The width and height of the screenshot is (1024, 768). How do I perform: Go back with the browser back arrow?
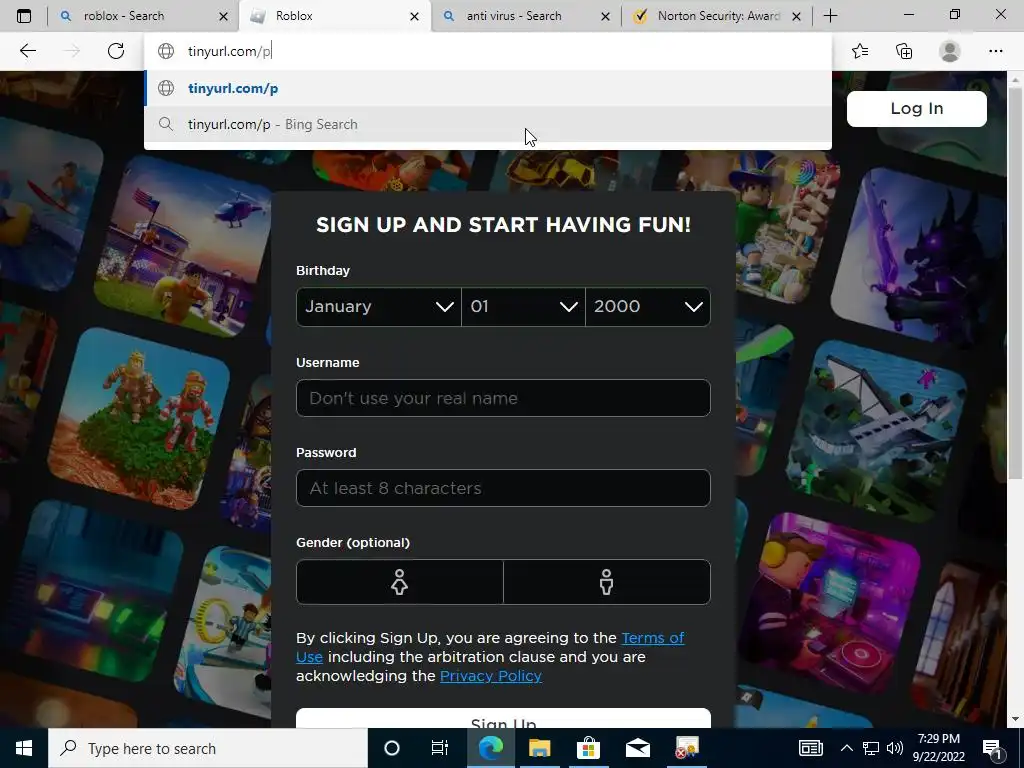pyautogui.click(x=27, y=51)
